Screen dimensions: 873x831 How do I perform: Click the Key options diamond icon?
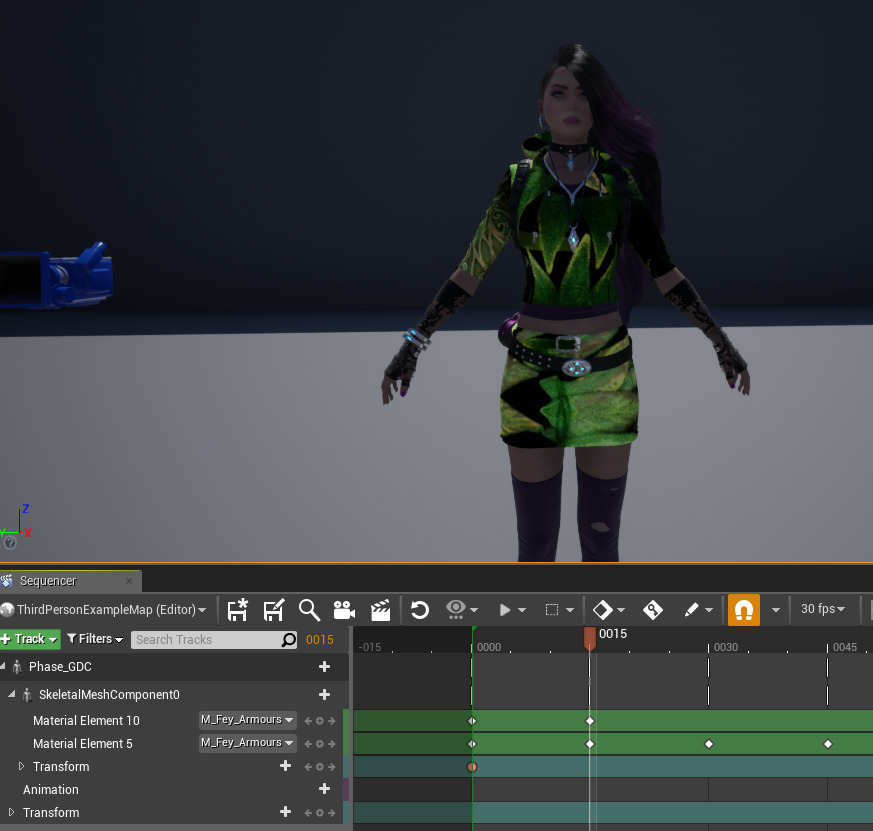coord(602,610)
